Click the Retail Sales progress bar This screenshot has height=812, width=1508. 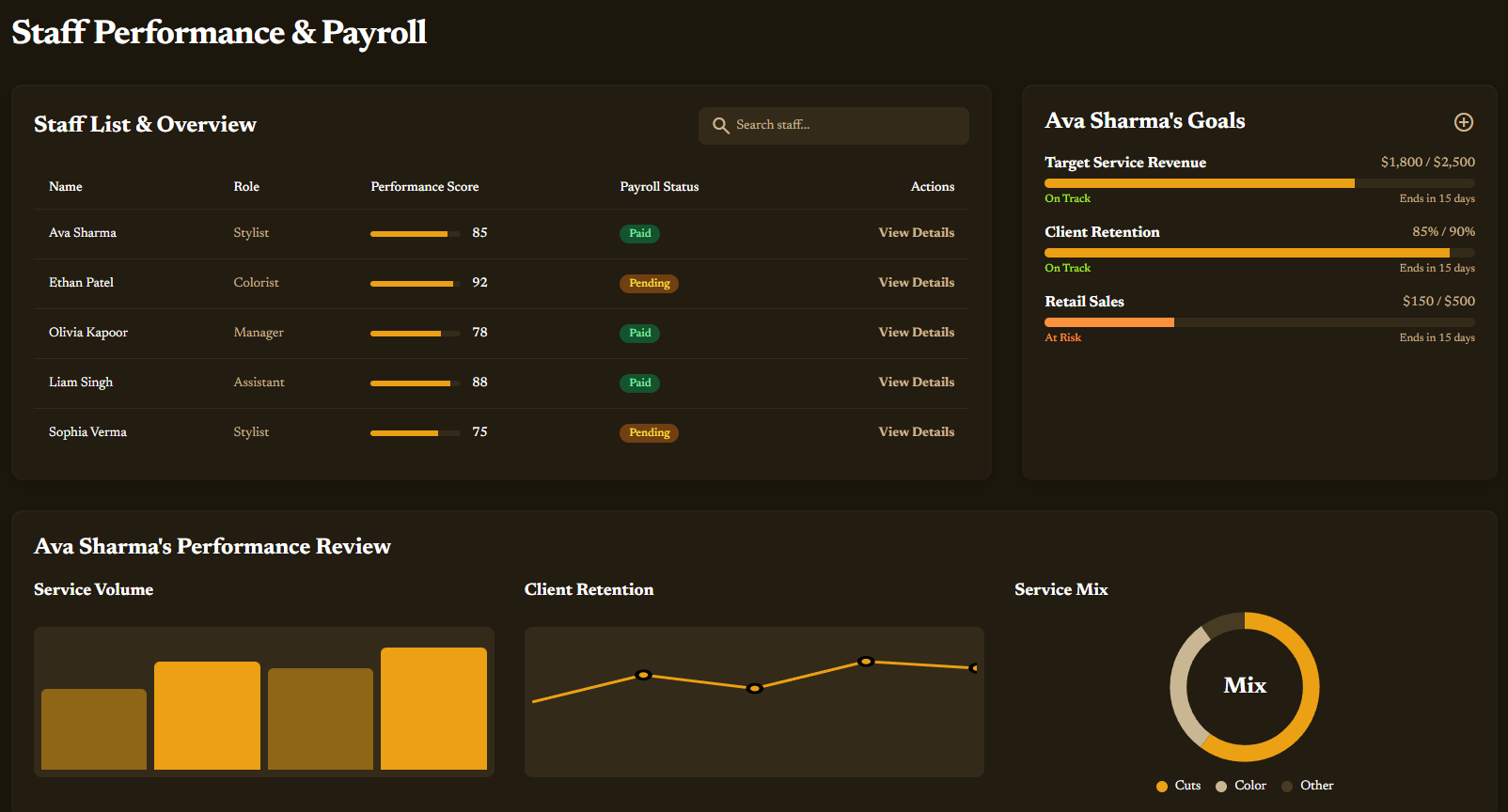(x=1259, y=322)
